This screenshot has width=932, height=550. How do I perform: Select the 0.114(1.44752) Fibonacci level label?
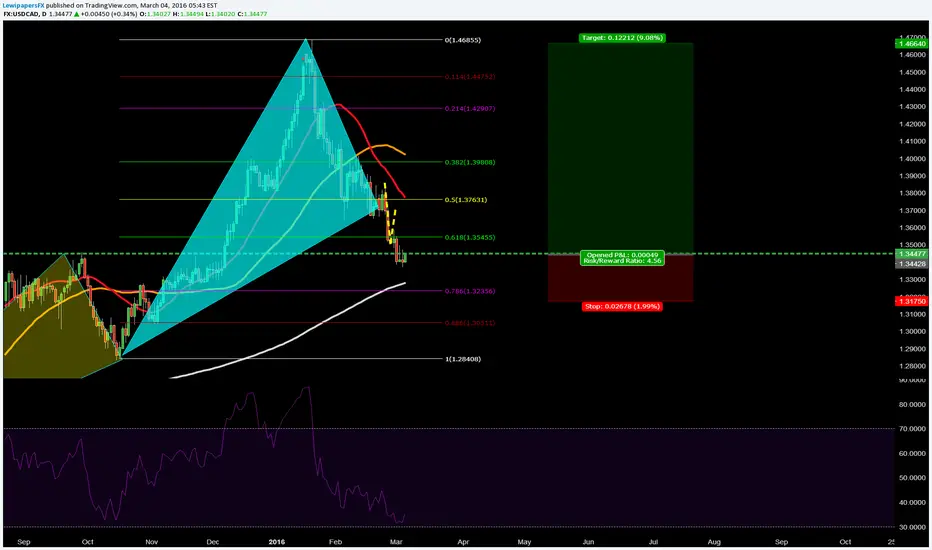tap(470, 77)
